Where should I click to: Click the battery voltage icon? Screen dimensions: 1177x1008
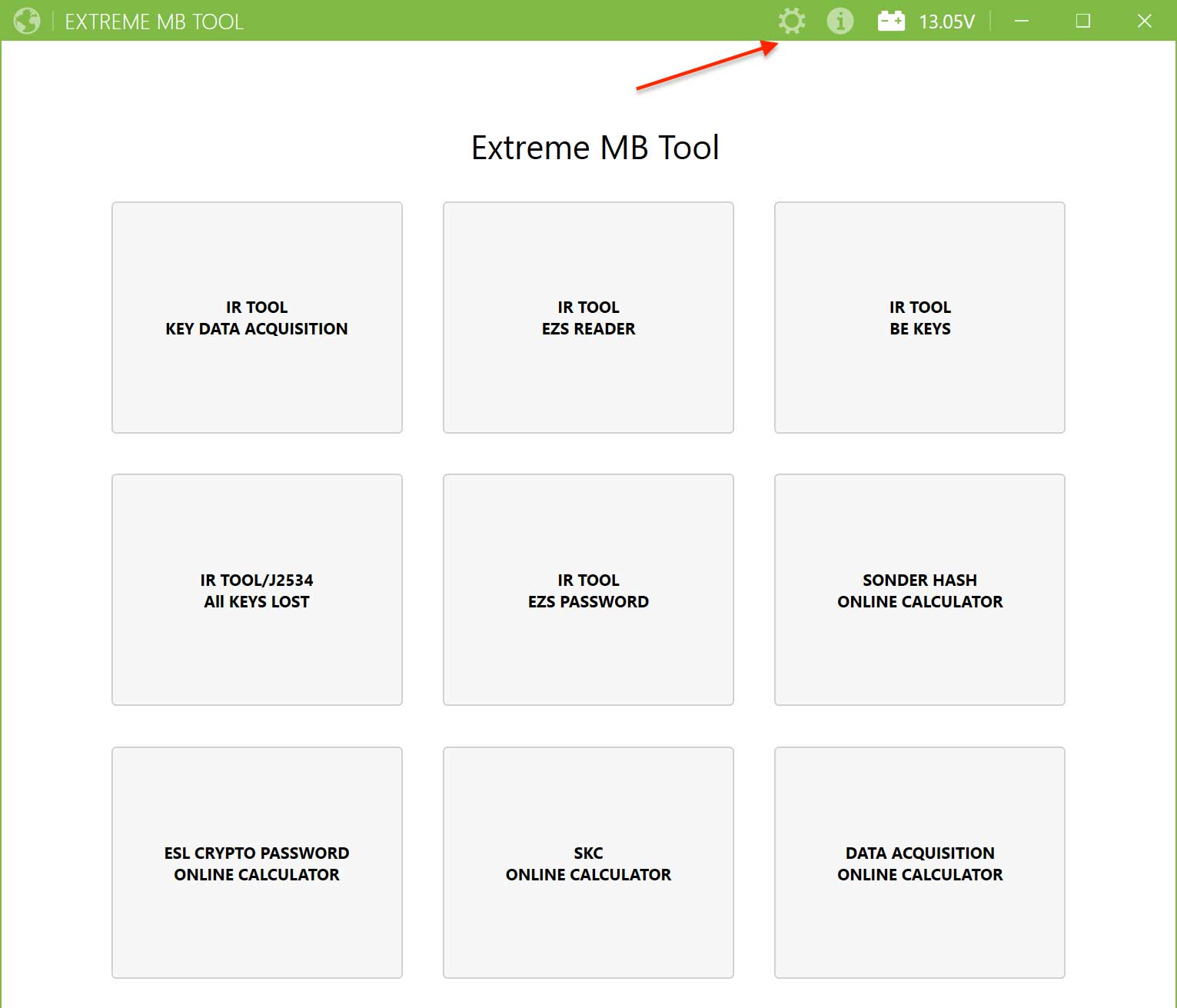pos(891,21)
